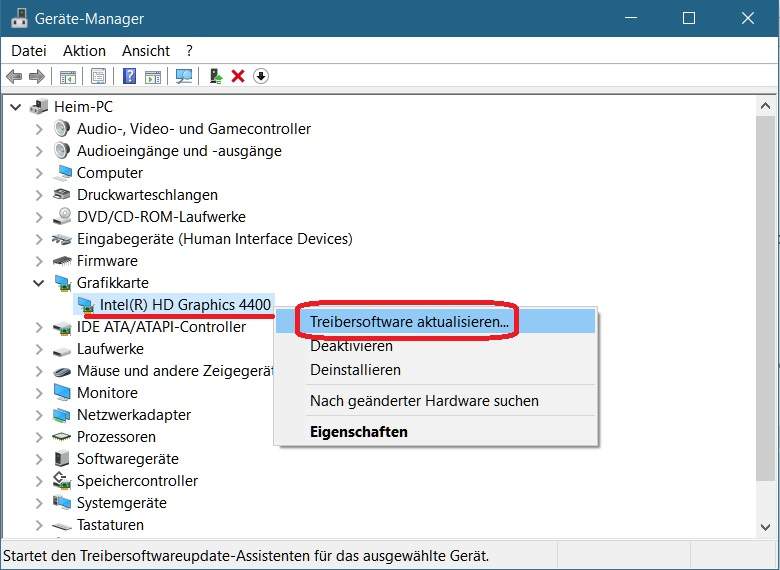780x570 pixels.
Task: Click the speaker icon beside Audioeingänge und -ausgänge
Action: (x=62, y=151)
